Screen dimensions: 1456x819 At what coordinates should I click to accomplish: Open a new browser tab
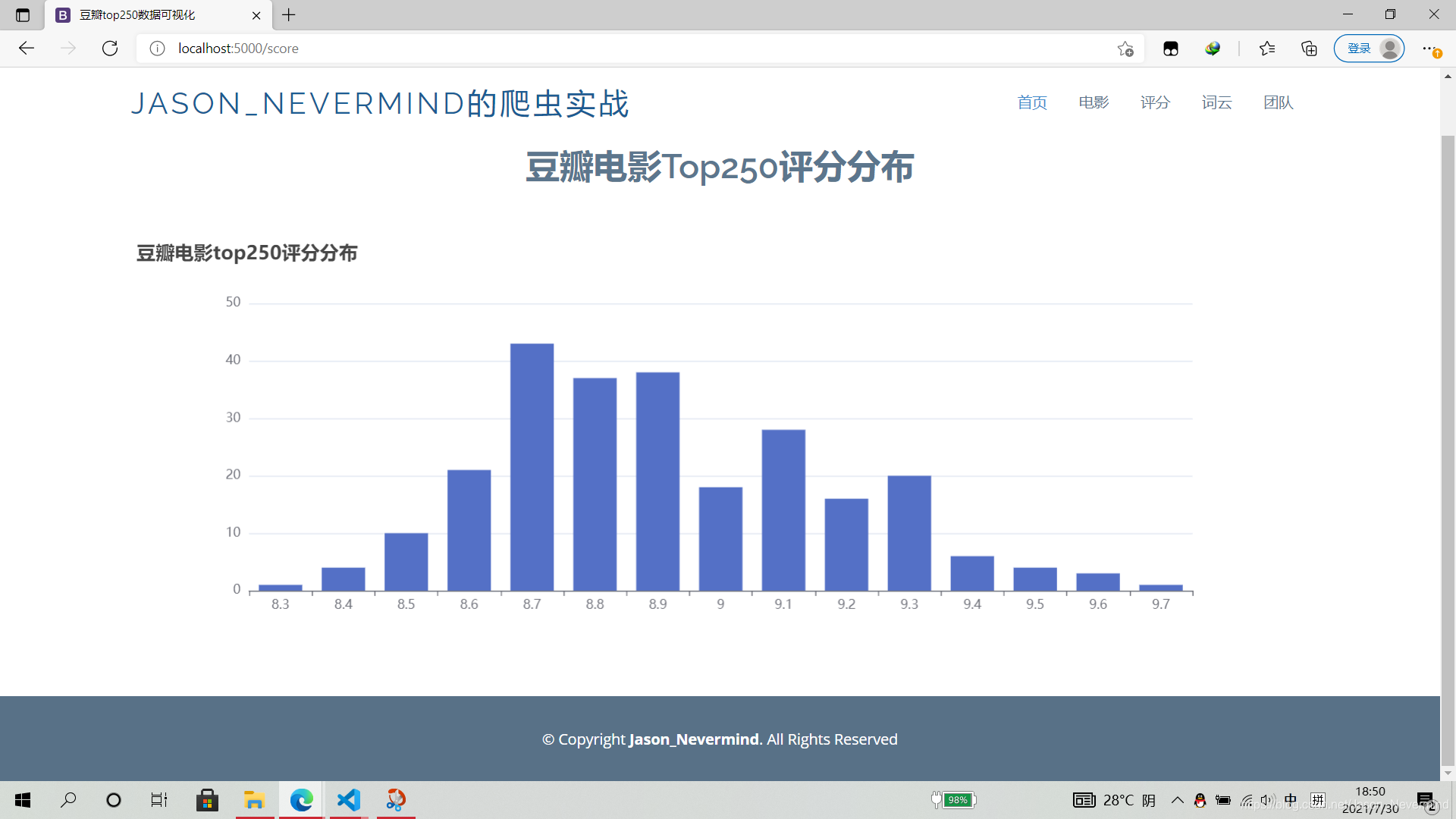(x=289, y=15)
